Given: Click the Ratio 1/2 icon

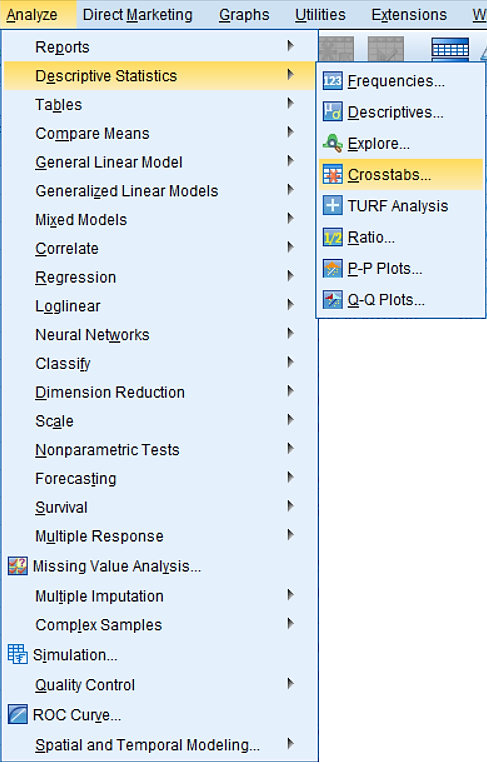Looking at the screenshot, I should click(332, 237).
